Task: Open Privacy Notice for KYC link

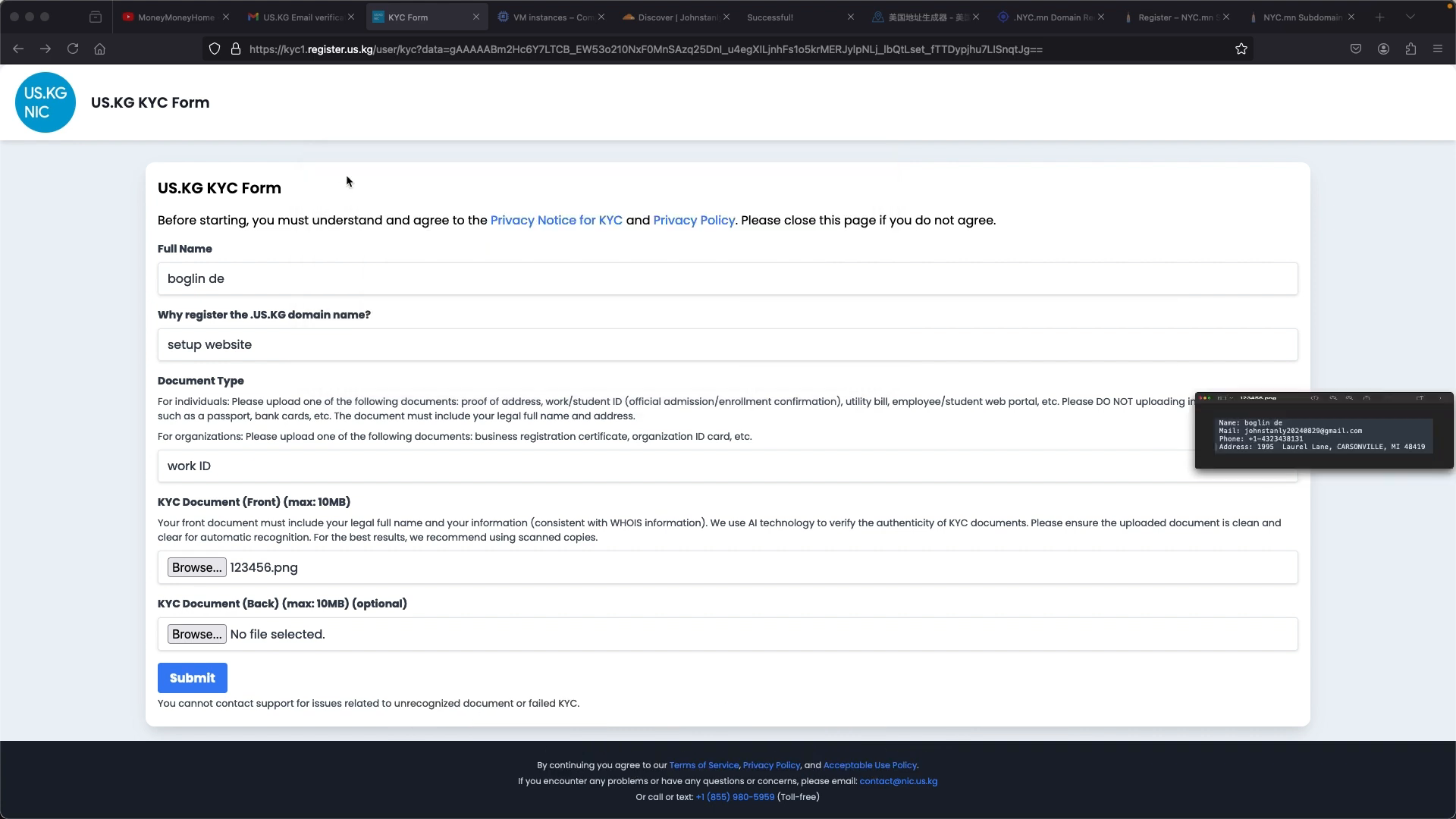Action: [x=557, y=221]
